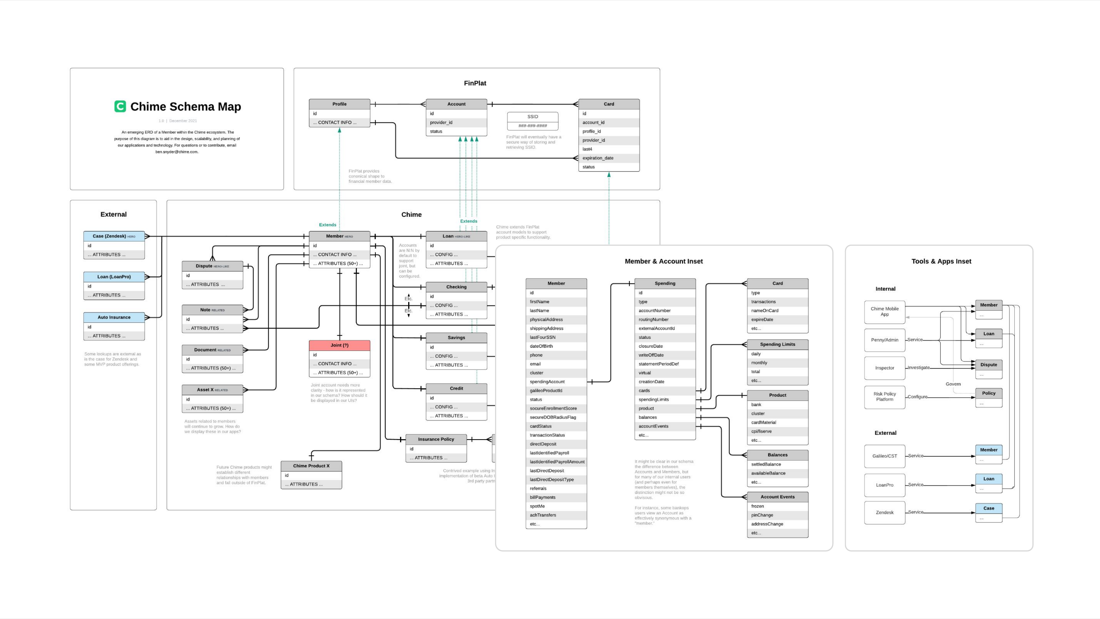Click the ben.snyder@chime.com email link

(177, 152)
